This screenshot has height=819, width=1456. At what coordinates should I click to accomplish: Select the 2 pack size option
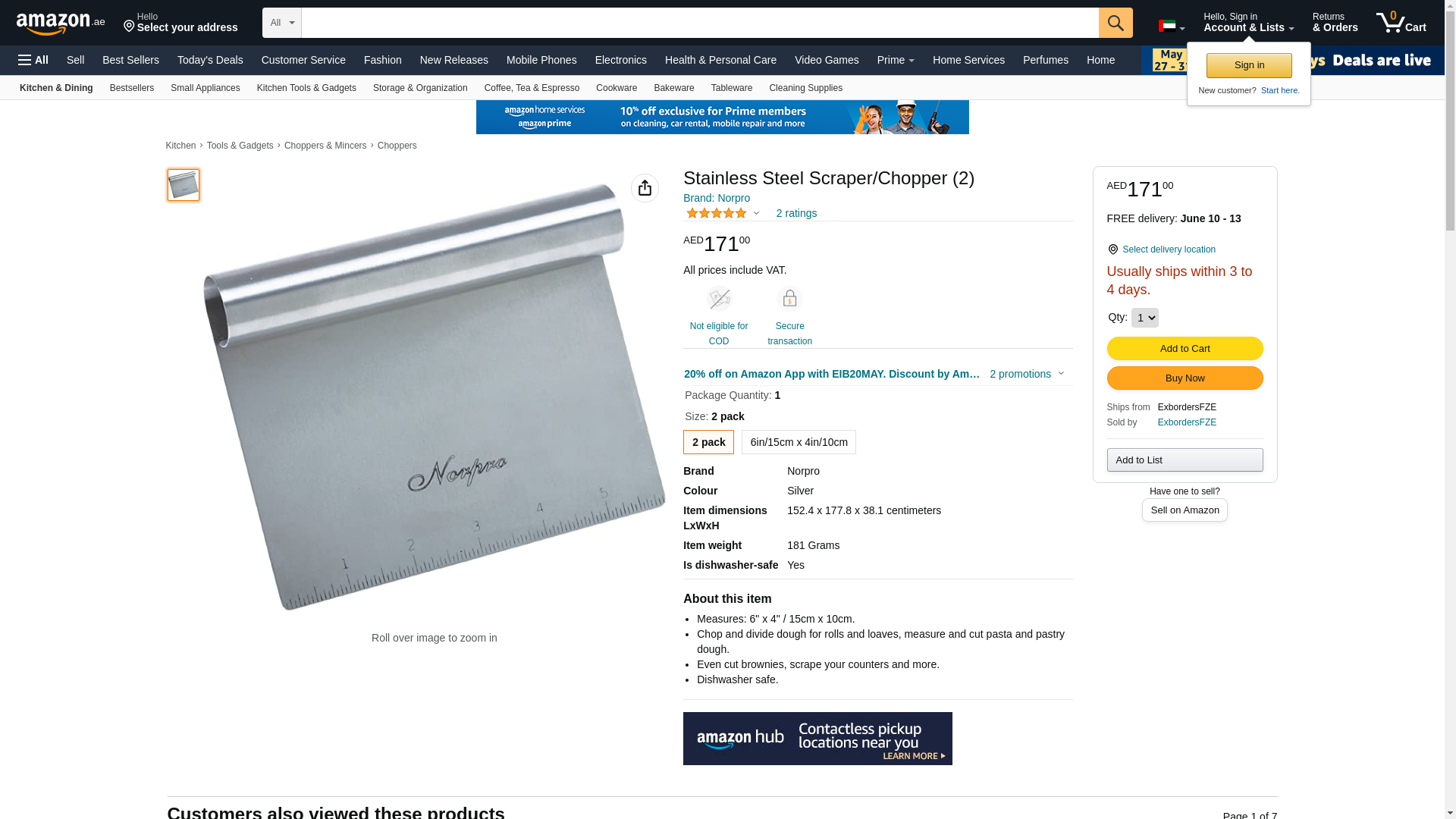(708, 442)
